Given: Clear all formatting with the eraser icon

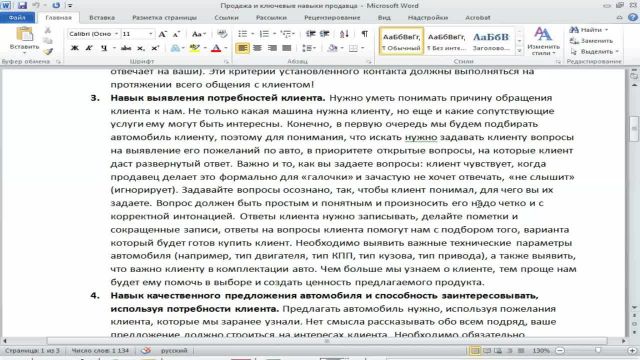Looking at the screenshot, I should 222,34.
